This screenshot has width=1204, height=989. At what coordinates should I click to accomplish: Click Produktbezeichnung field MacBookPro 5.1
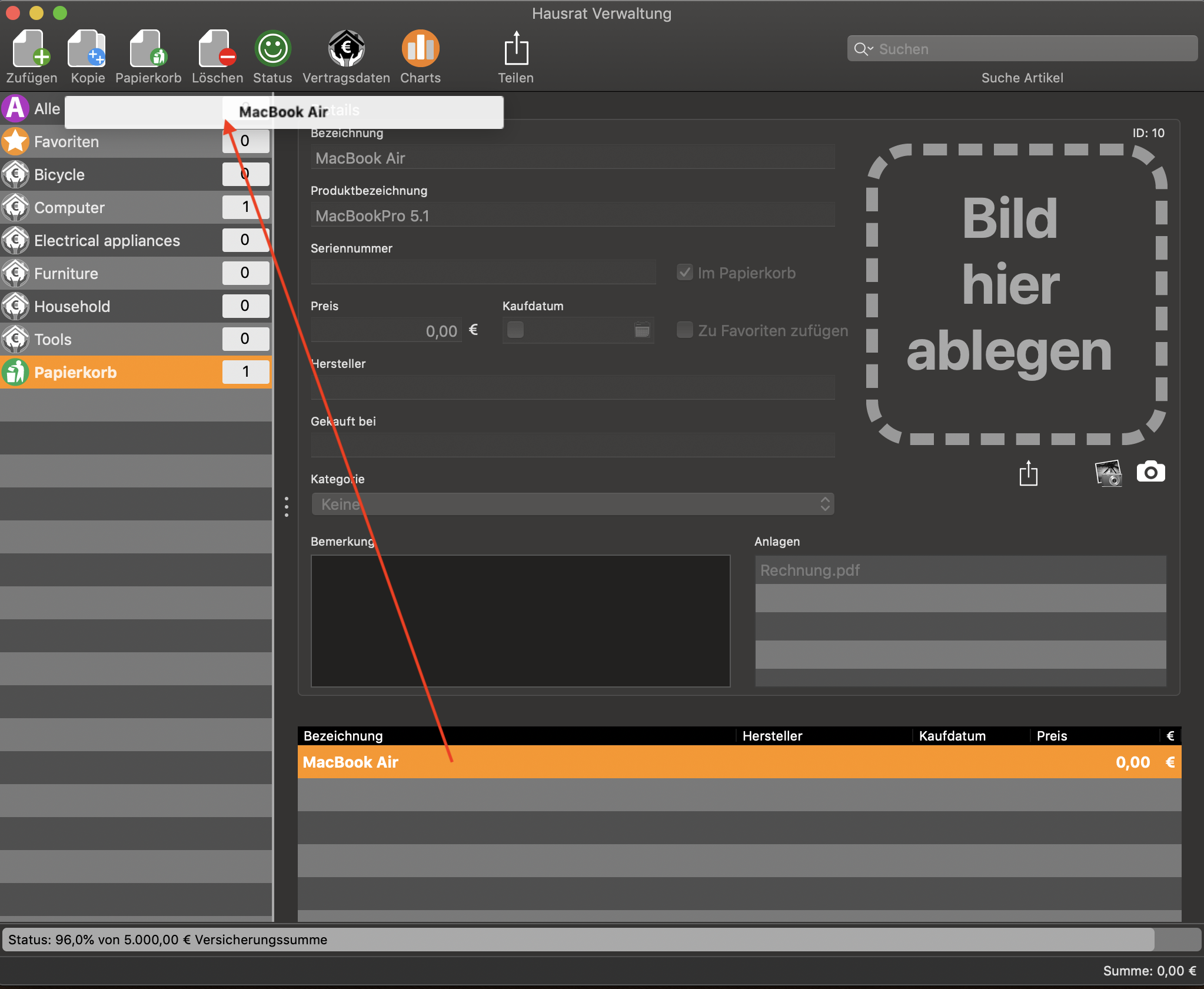click(573, 215)
